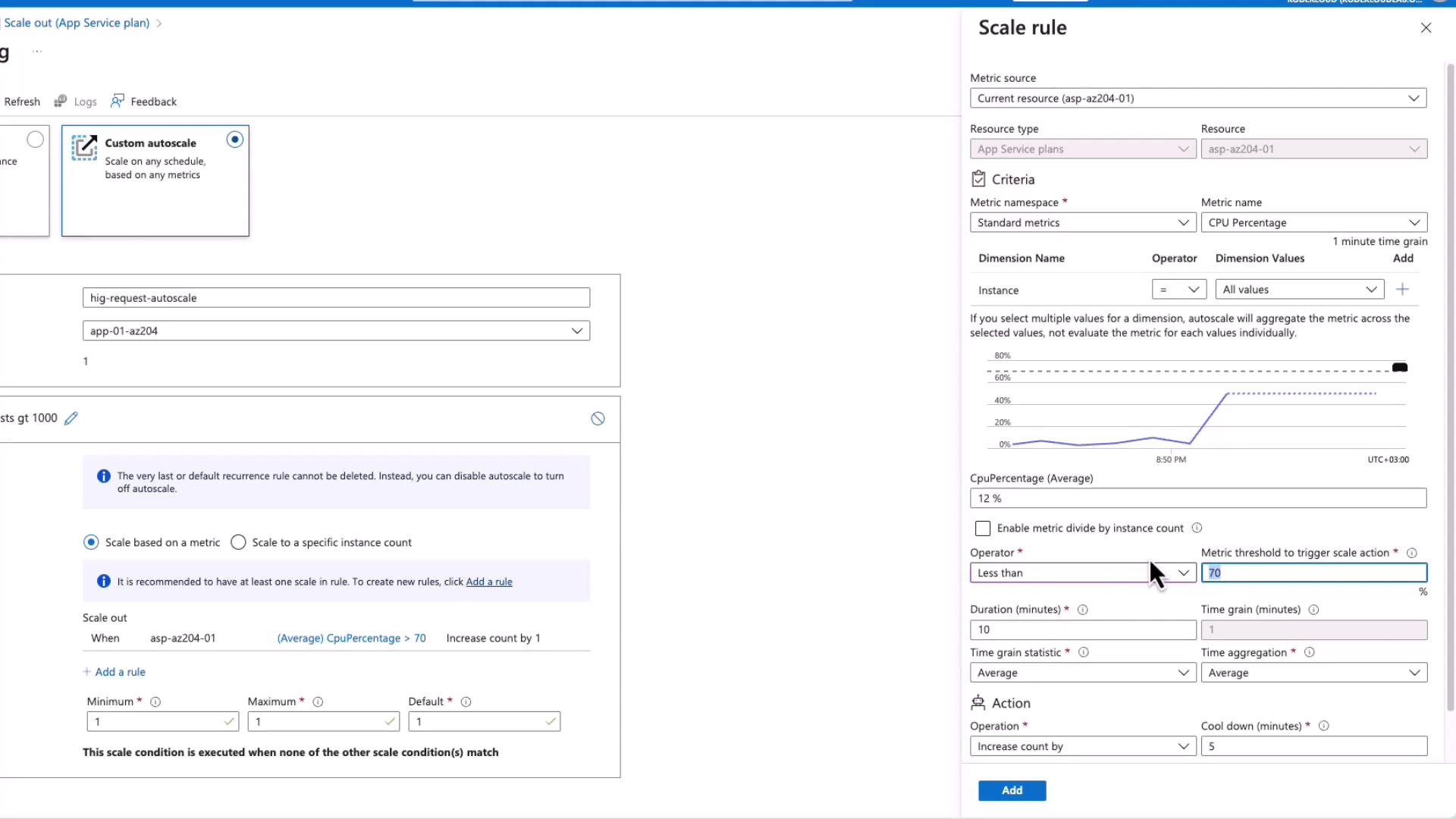Click the disable condition circle-slash icon

tap(598, 419)
